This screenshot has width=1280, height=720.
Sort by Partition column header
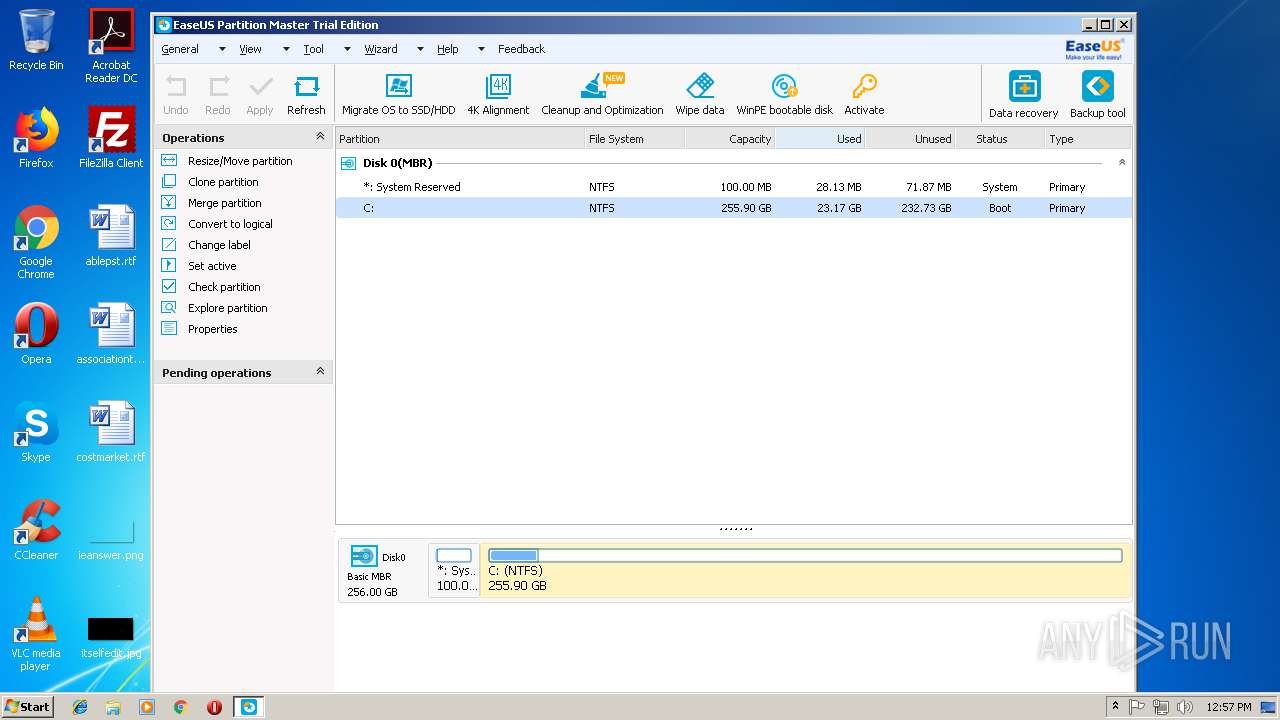[460, 139]
